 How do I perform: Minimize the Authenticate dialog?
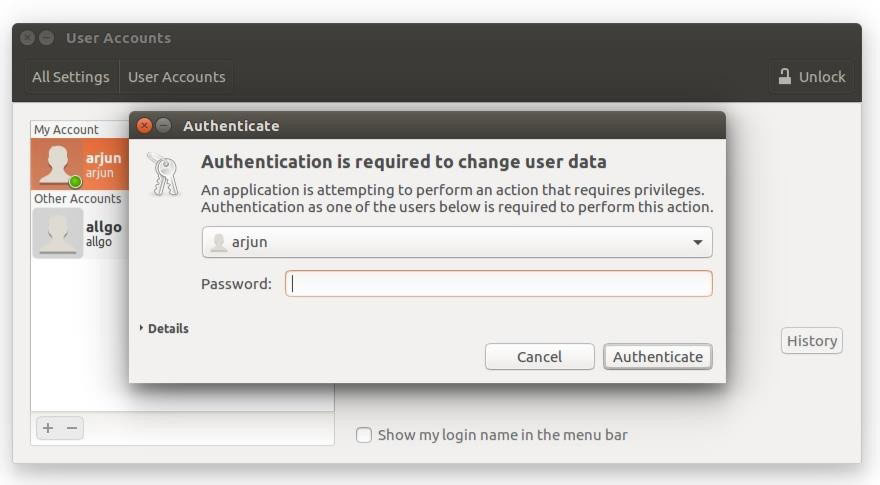pyautogui.click(x=163, y=126)
